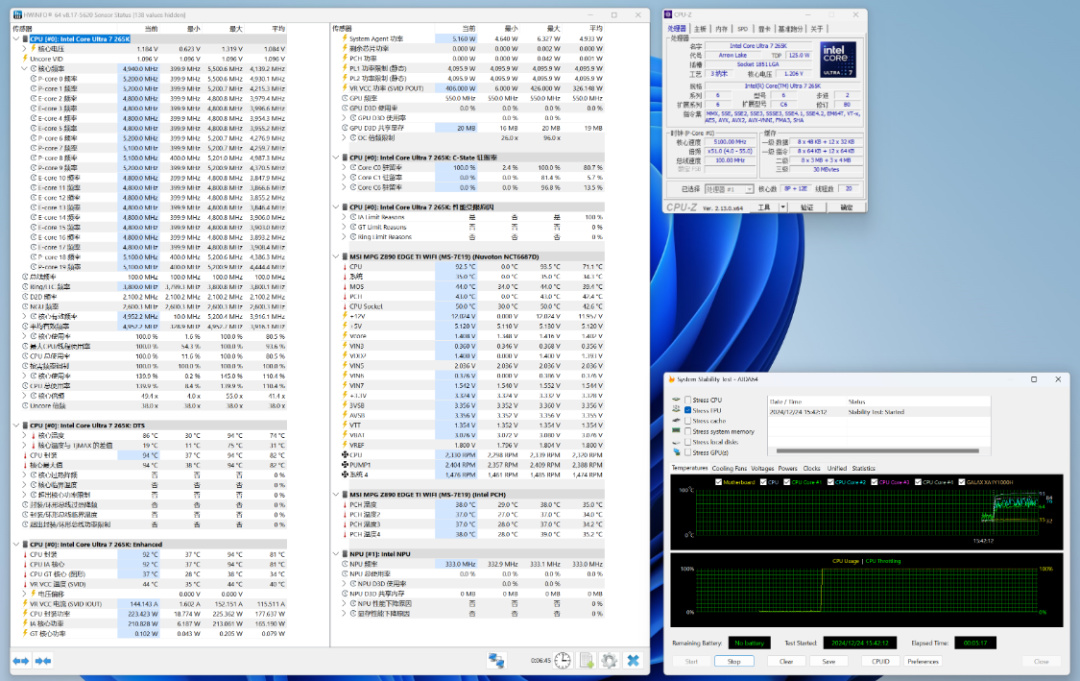Click the log to file document icon
The width and height of the screenshot is (1080, 681).
tap(586, 660)
